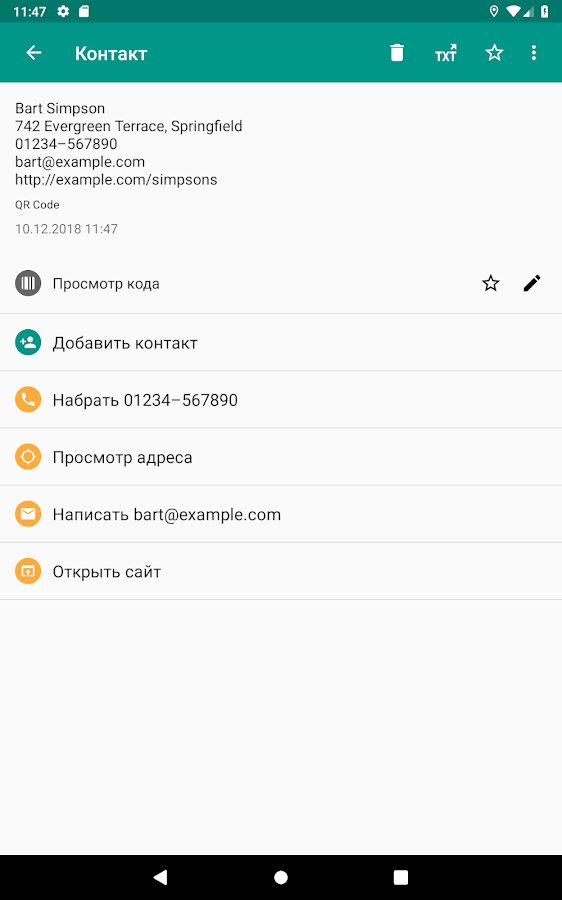Open the three-dot overflow menu

tap(534, 53)
